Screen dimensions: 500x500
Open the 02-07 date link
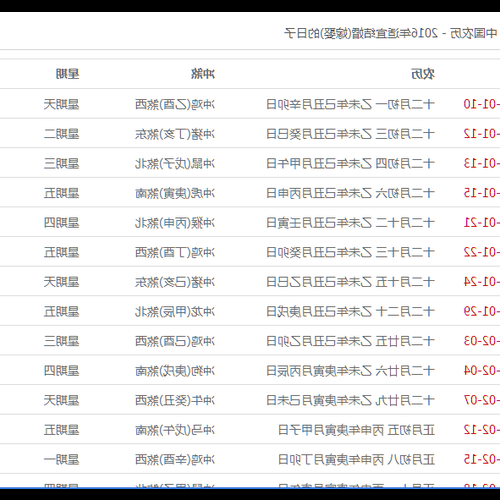pos(482,400)
